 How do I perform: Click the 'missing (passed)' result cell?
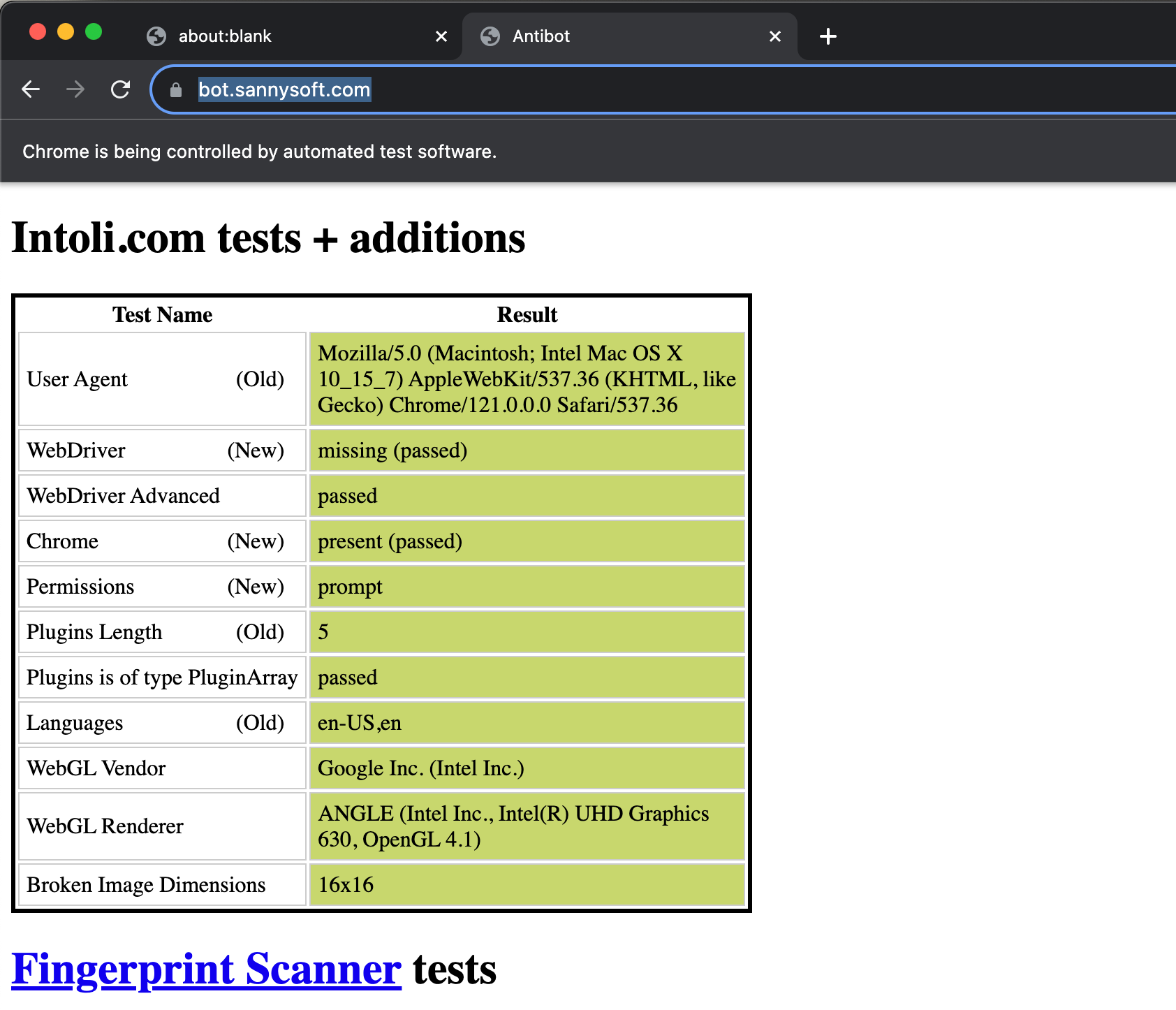[x=527, y=451]
